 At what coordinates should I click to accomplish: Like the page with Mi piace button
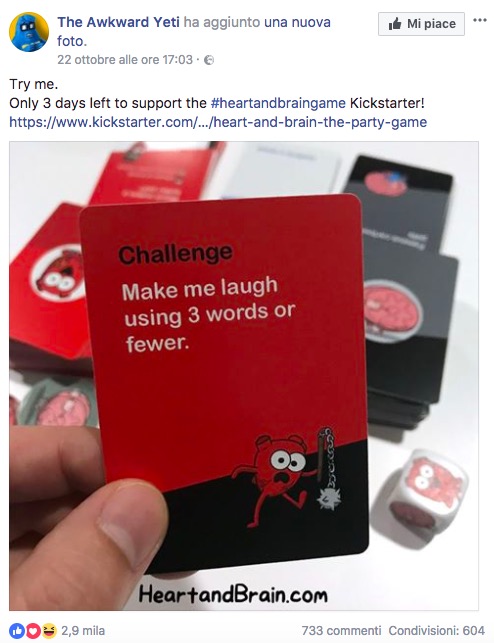[x=421, y=24]
